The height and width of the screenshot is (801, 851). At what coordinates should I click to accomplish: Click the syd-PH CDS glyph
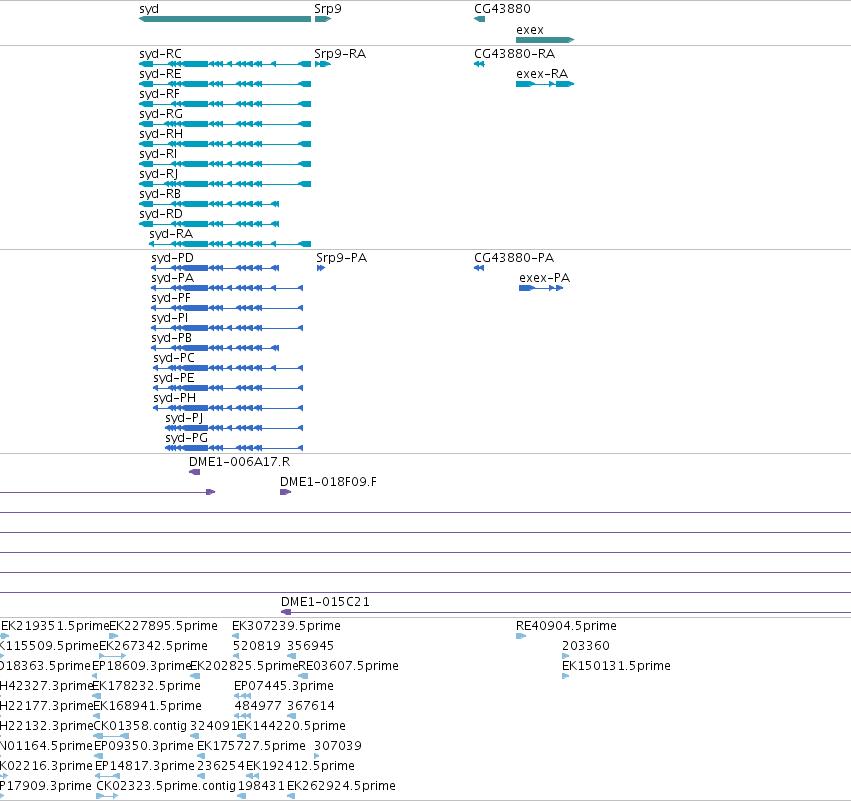point(228,408)
